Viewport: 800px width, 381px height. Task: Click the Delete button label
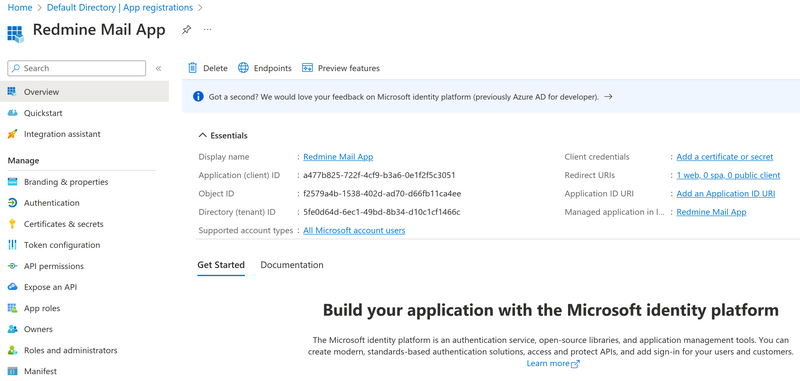[215, 68]
